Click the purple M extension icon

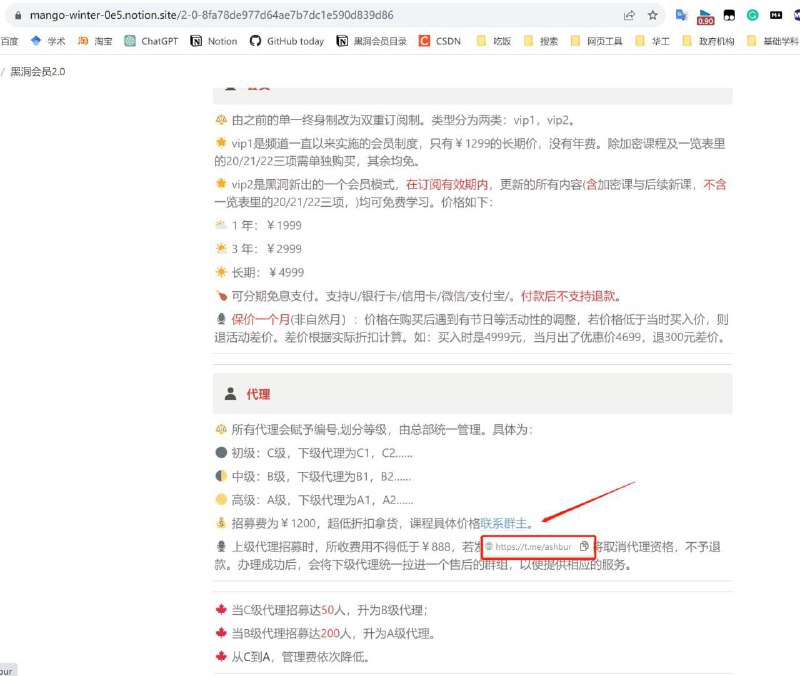click(796, 15)
